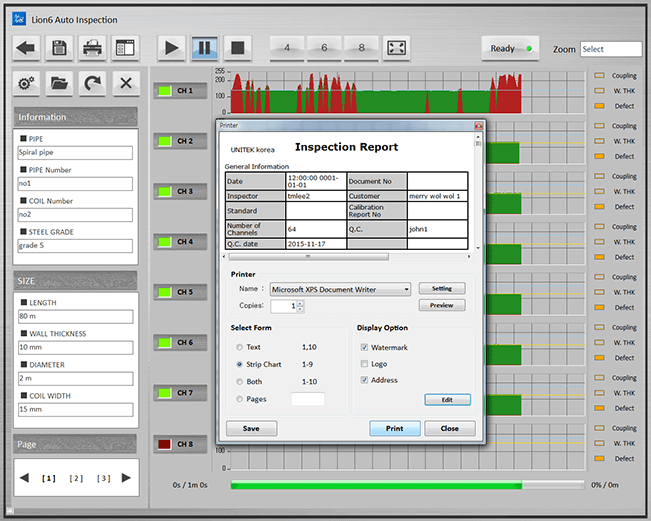Image resolution: width=651 pixels, height=521 pixels.
Task: Click the Save button in Printer dialog
Action: pos(252,428)
